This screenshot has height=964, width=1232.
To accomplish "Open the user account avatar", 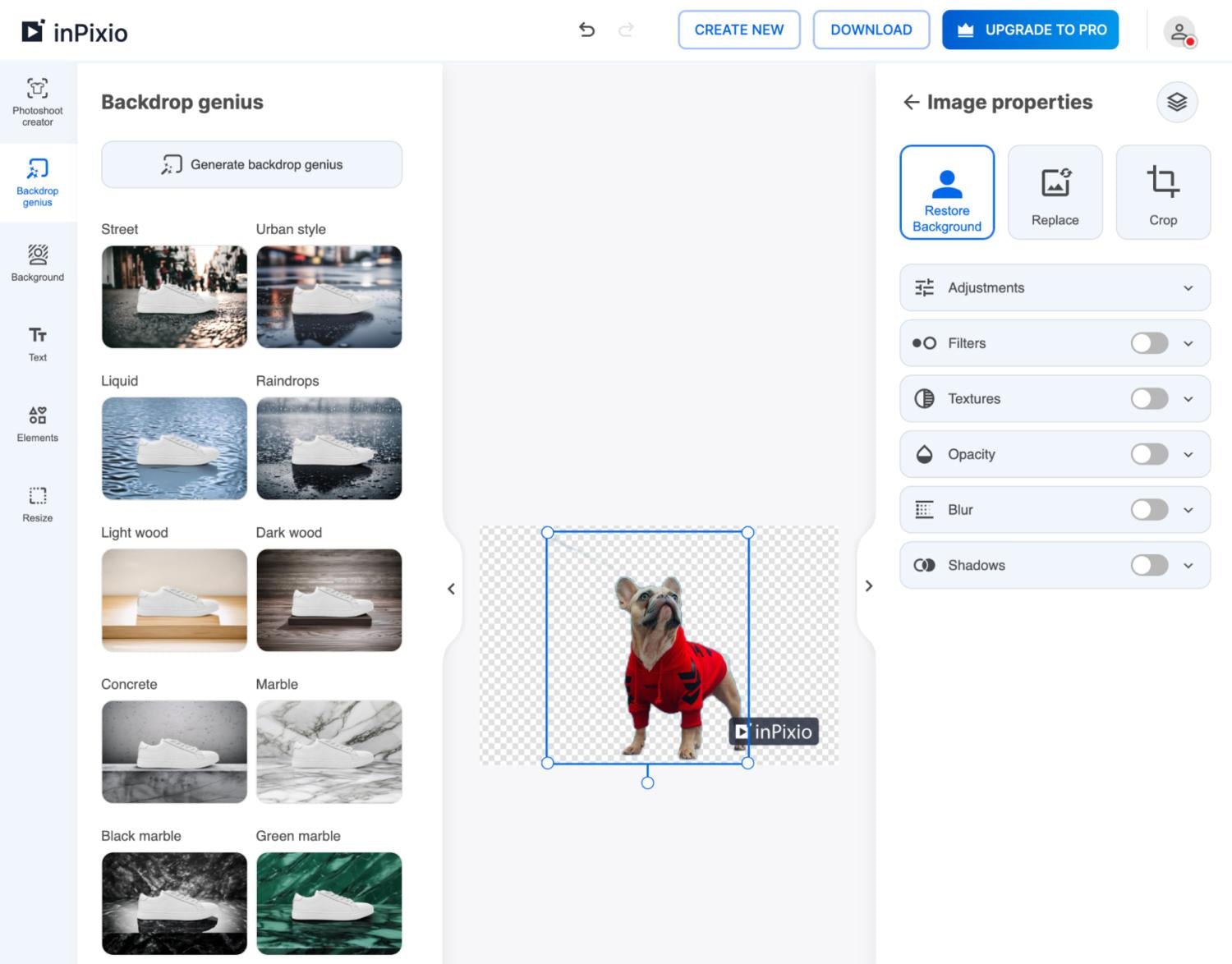I will point(1179,32).
